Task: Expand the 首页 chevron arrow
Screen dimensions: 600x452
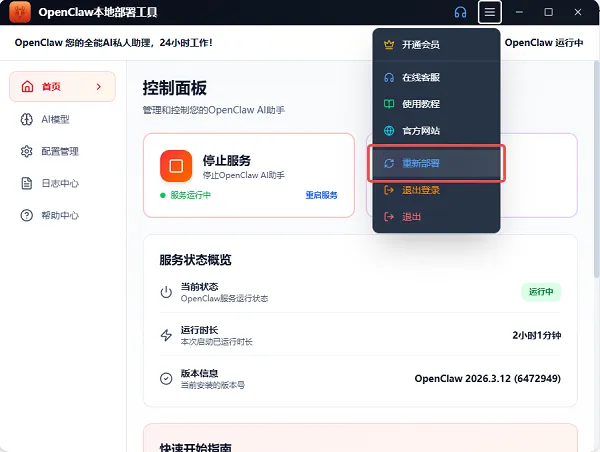Action: coord(99,87)
